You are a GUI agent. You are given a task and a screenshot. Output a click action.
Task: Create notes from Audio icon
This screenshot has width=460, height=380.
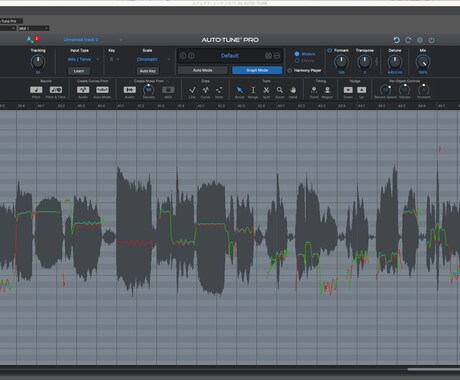(x=129, y=90)
